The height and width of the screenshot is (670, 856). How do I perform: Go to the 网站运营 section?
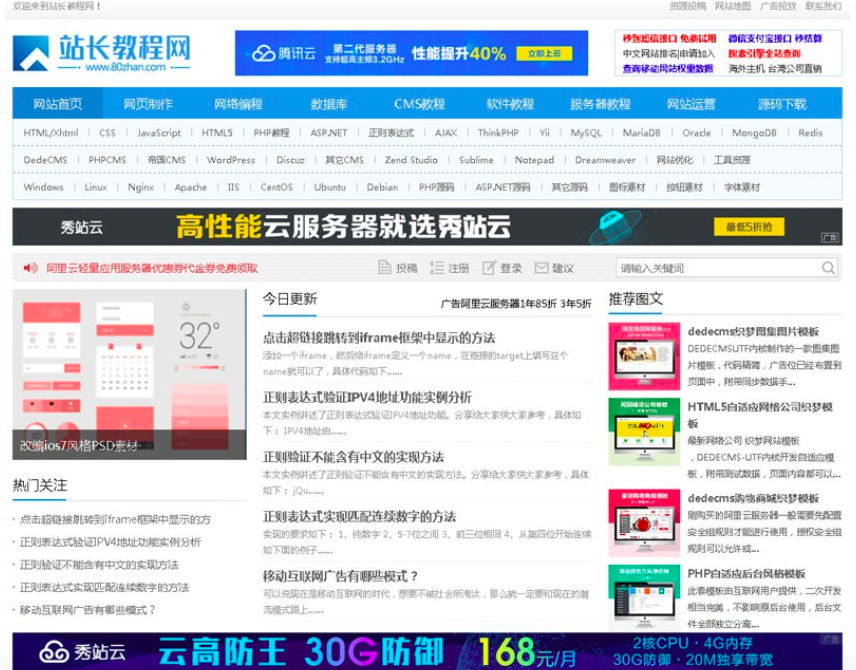691,104
